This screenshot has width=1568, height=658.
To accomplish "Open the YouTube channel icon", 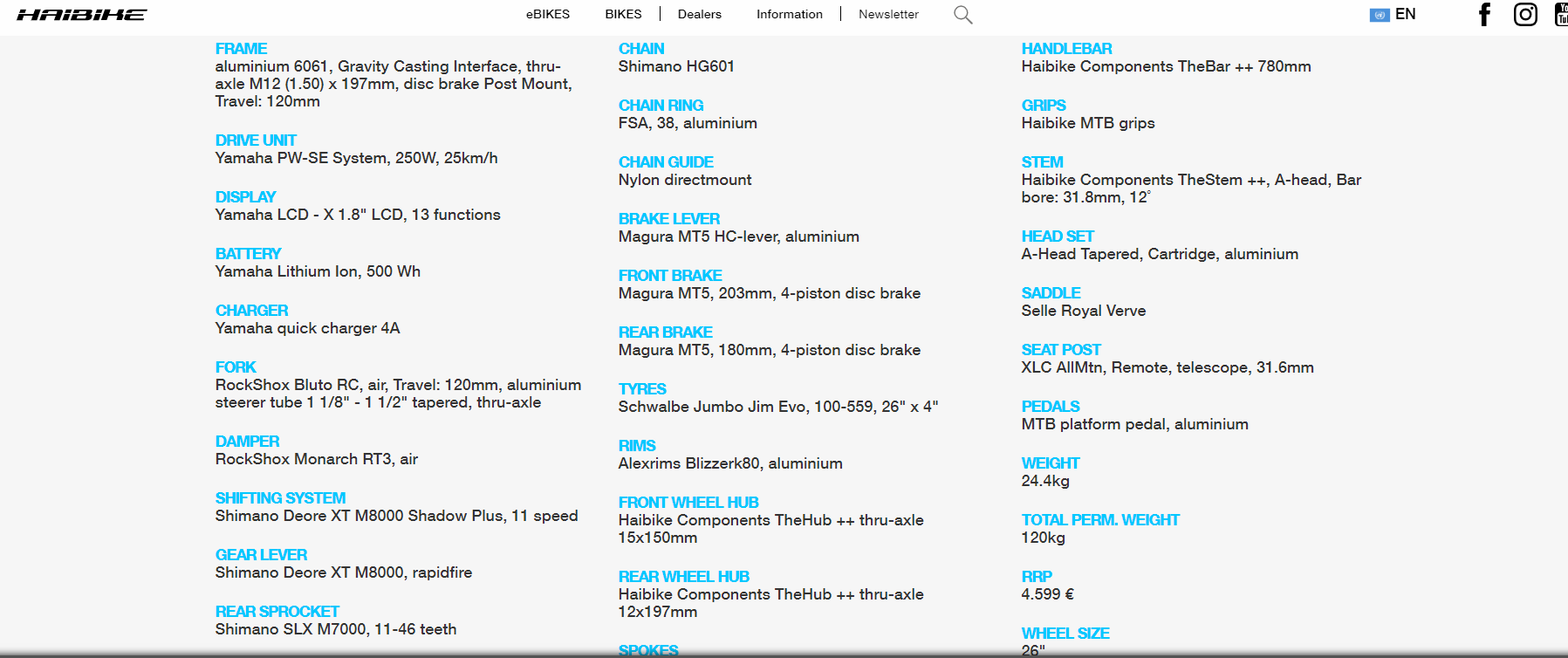I will tap(1561, 15).
